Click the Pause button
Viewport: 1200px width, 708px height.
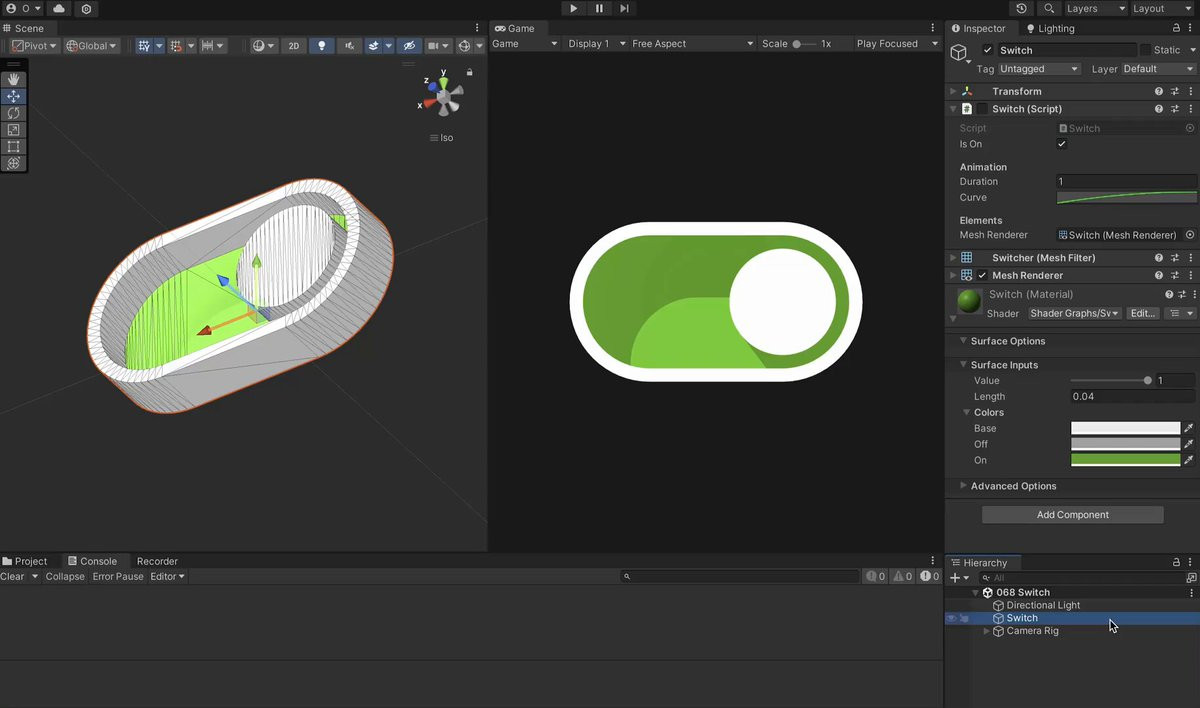599,8
